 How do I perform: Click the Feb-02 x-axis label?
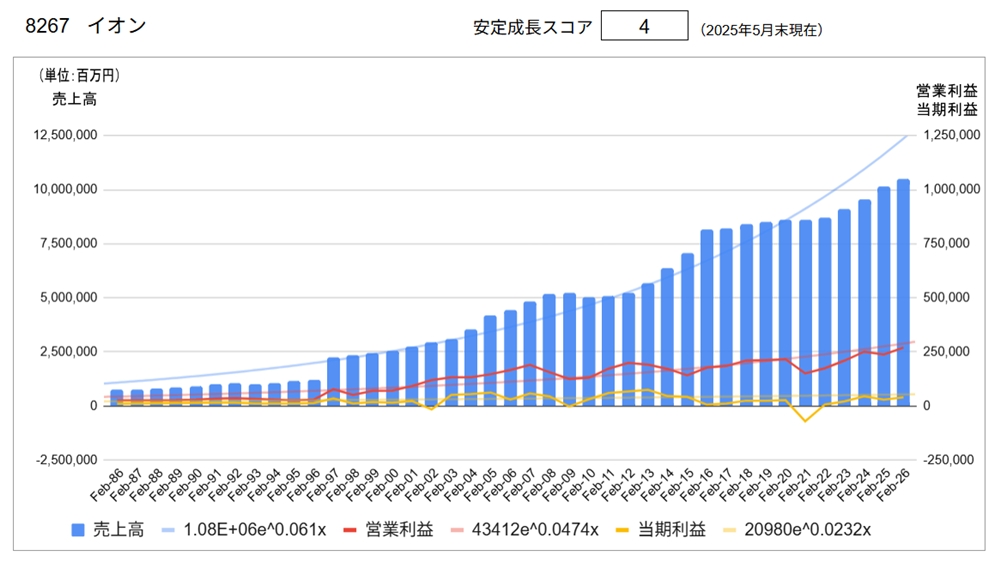(422, 485)
